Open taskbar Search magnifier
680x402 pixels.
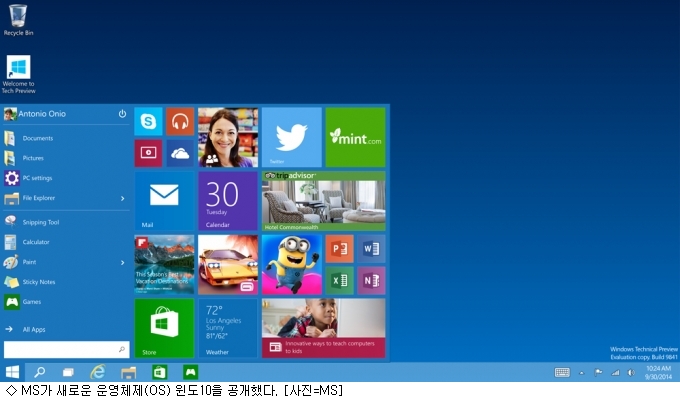click(x=39, y=372)
